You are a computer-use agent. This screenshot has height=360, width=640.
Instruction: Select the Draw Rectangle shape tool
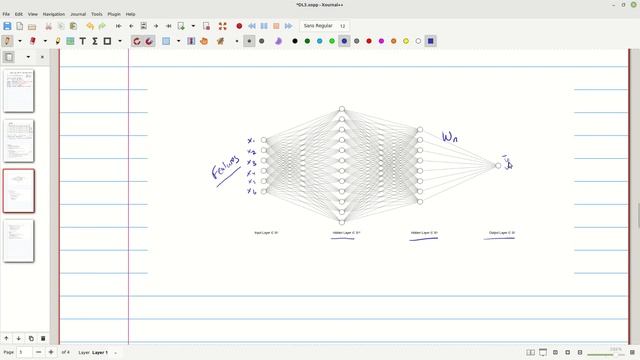point(107,41)
